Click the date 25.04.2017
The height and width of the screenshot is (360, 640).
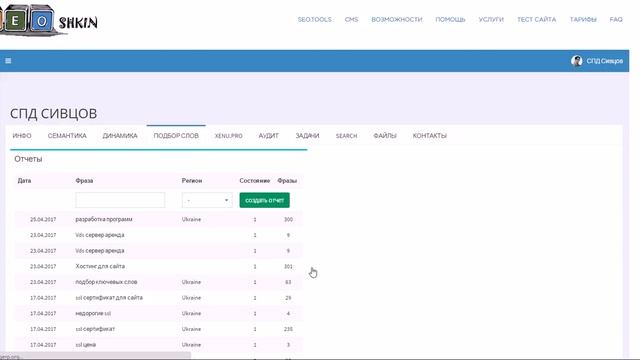click(43, 219)
